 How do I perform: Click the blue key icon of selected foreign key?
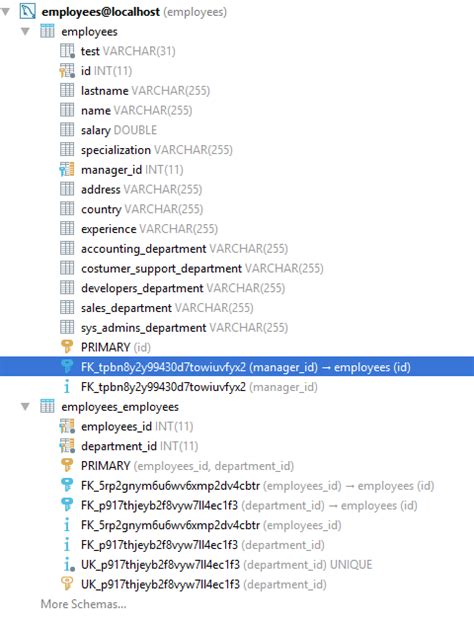point(67,367)
